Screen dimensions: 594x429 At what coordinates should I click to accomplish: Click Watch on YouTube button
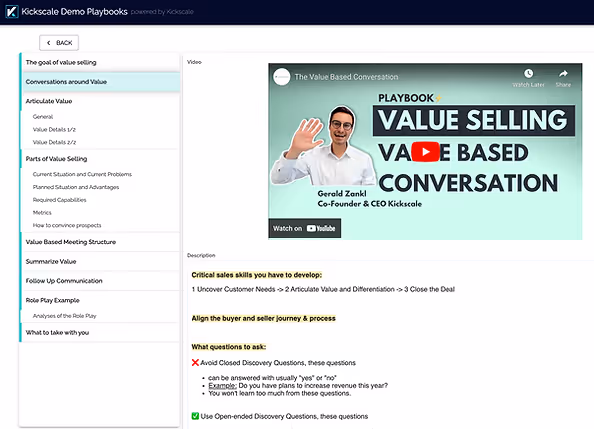point(305,228)
